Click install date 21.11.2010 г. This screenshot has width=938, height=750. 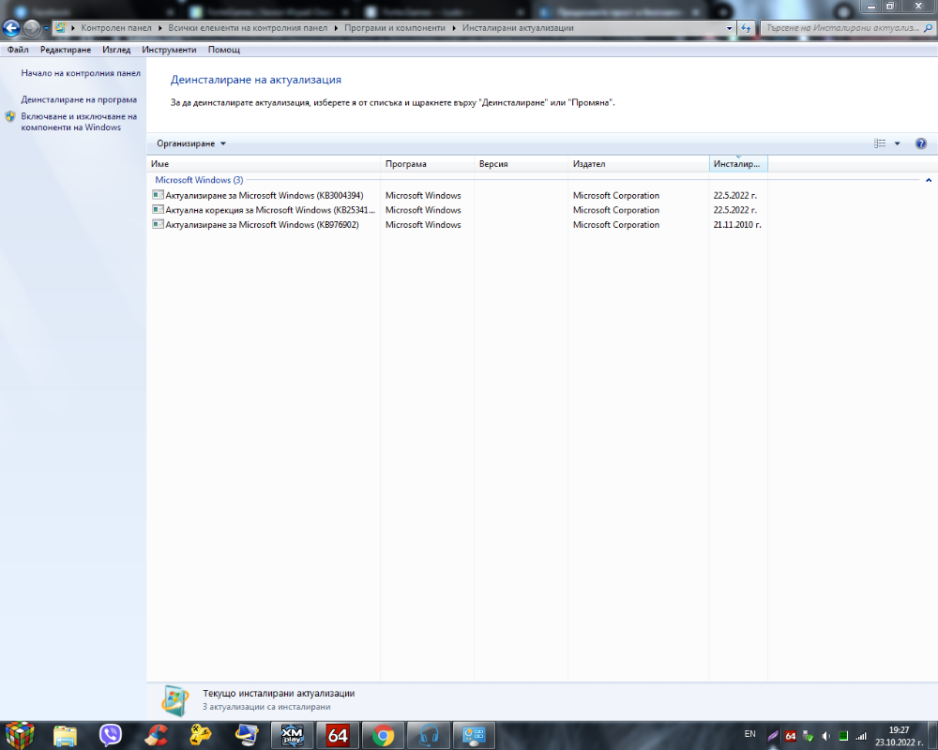pos(737,225)
